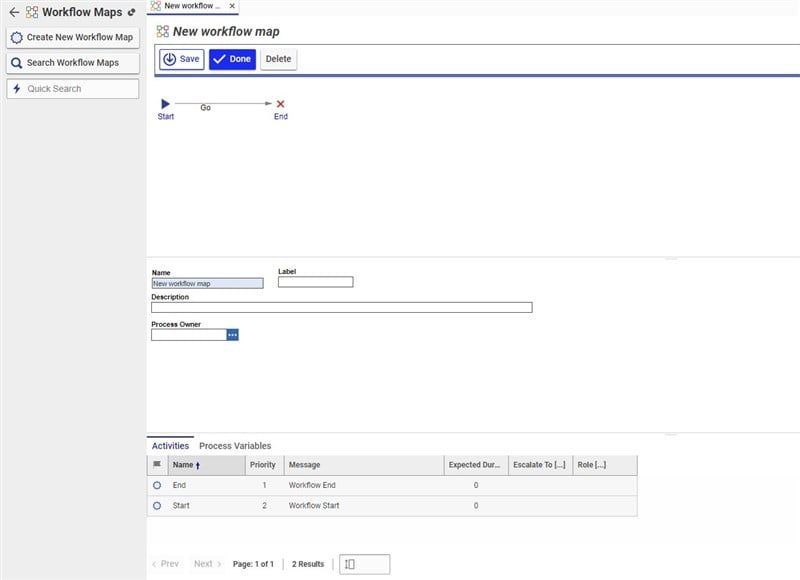Click the table menu icon in header row
Image resolution: width=800 pixels, height=580 pixels.
157,465
